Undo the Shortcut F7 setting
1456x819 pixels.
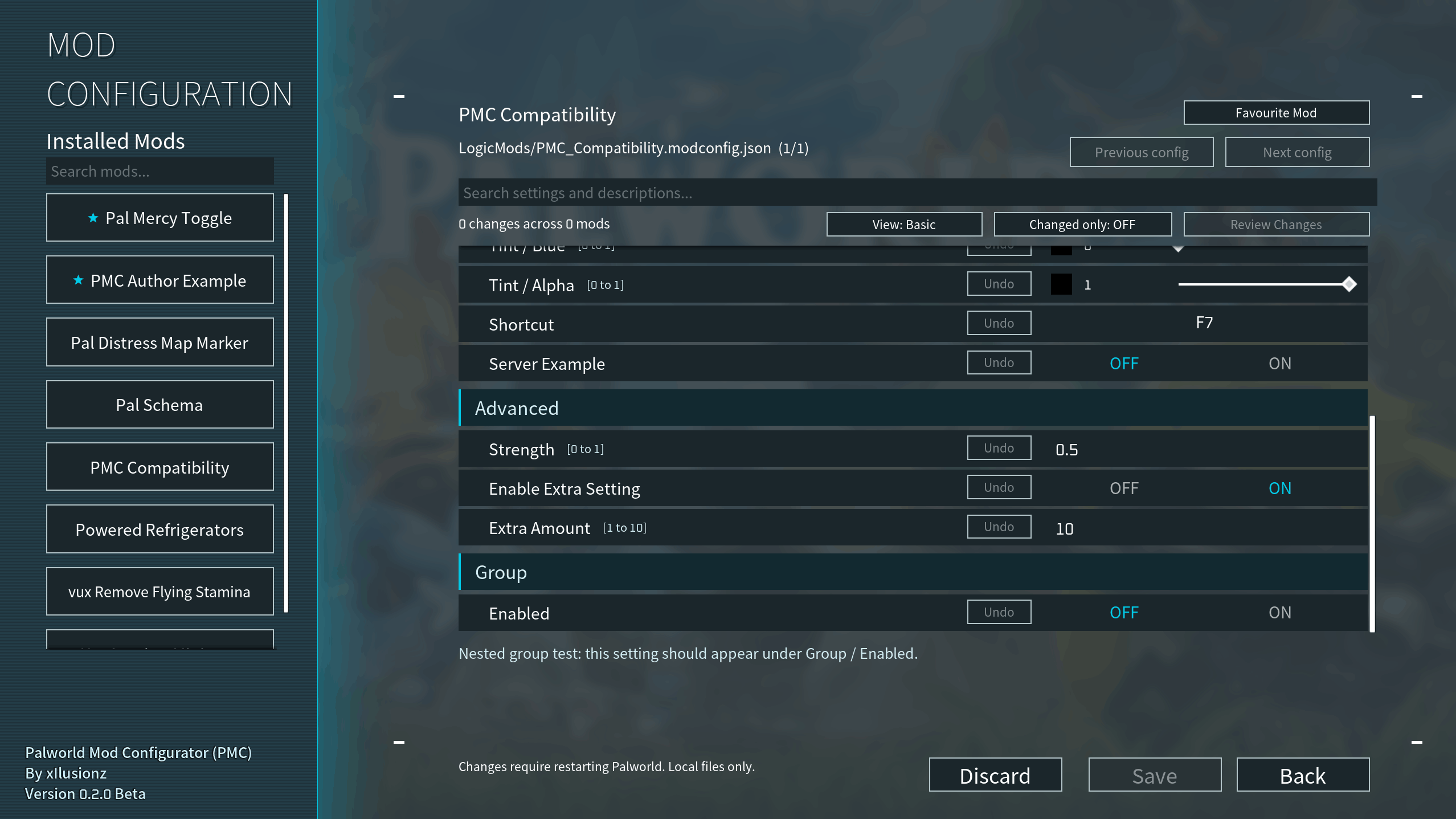(999, 323)
